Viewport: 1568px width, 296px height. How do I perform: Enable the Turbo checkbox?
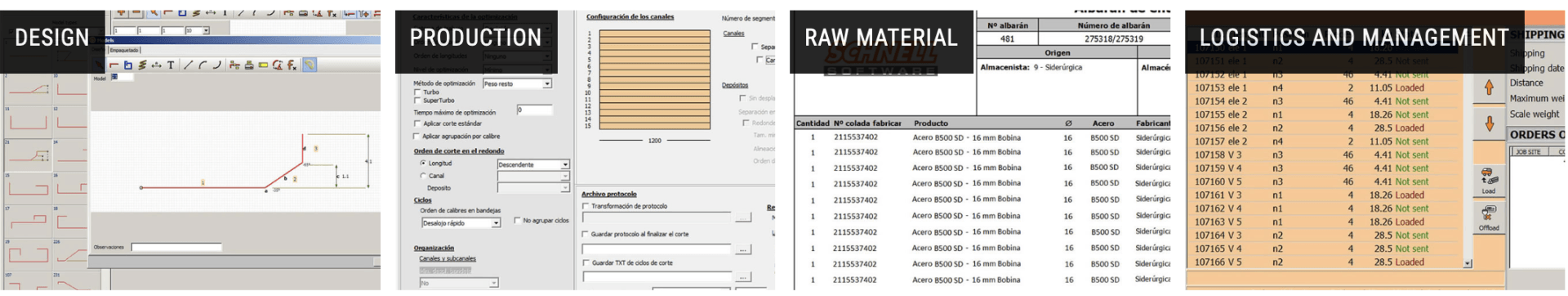point(417,92)
